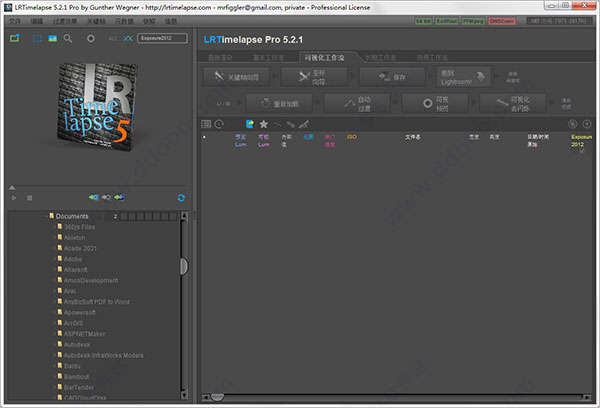Toggle the checkbox under Exposure 2012 column
The height and width of the screenshot is (408, 600).
581,151
